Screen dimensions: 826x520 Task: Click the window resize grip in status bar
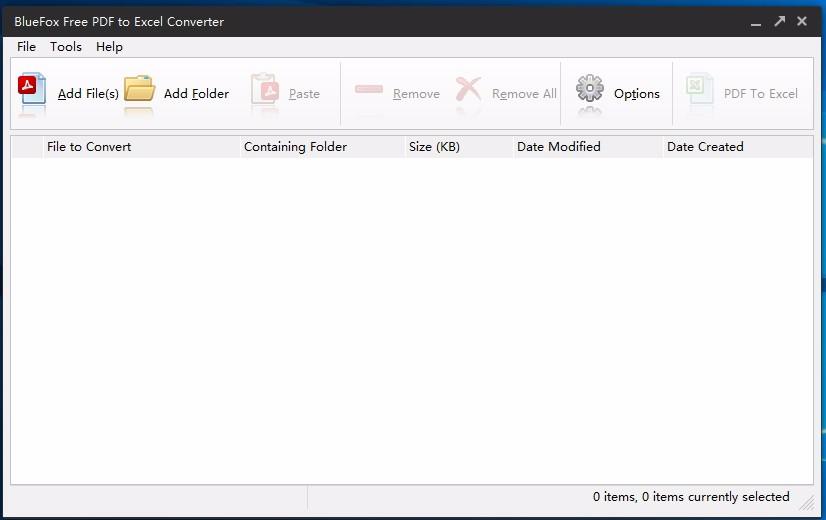pyautogui.click(x=807, y=503)
